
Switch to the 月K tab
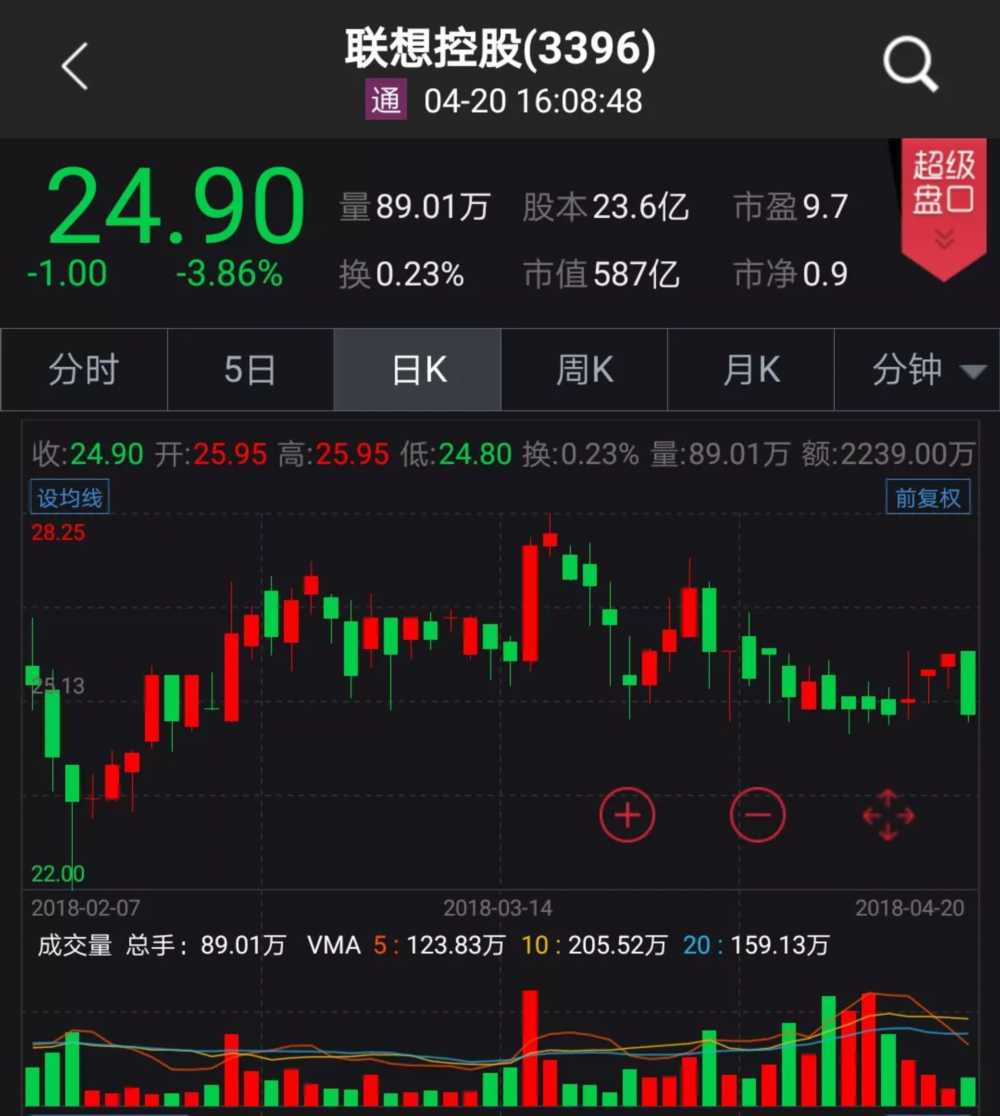tap(751, 370)
